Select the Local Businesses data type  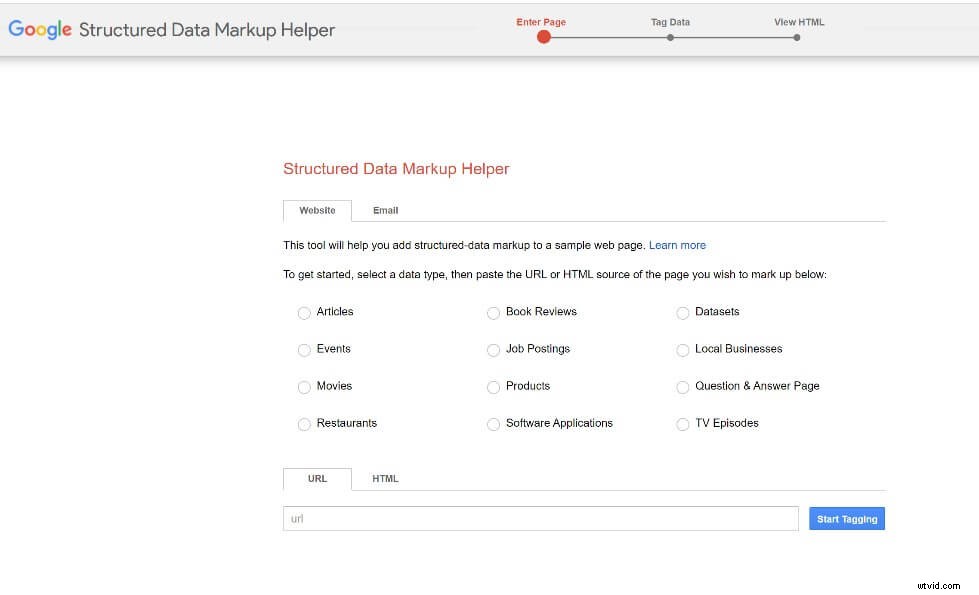click(683, 349)
